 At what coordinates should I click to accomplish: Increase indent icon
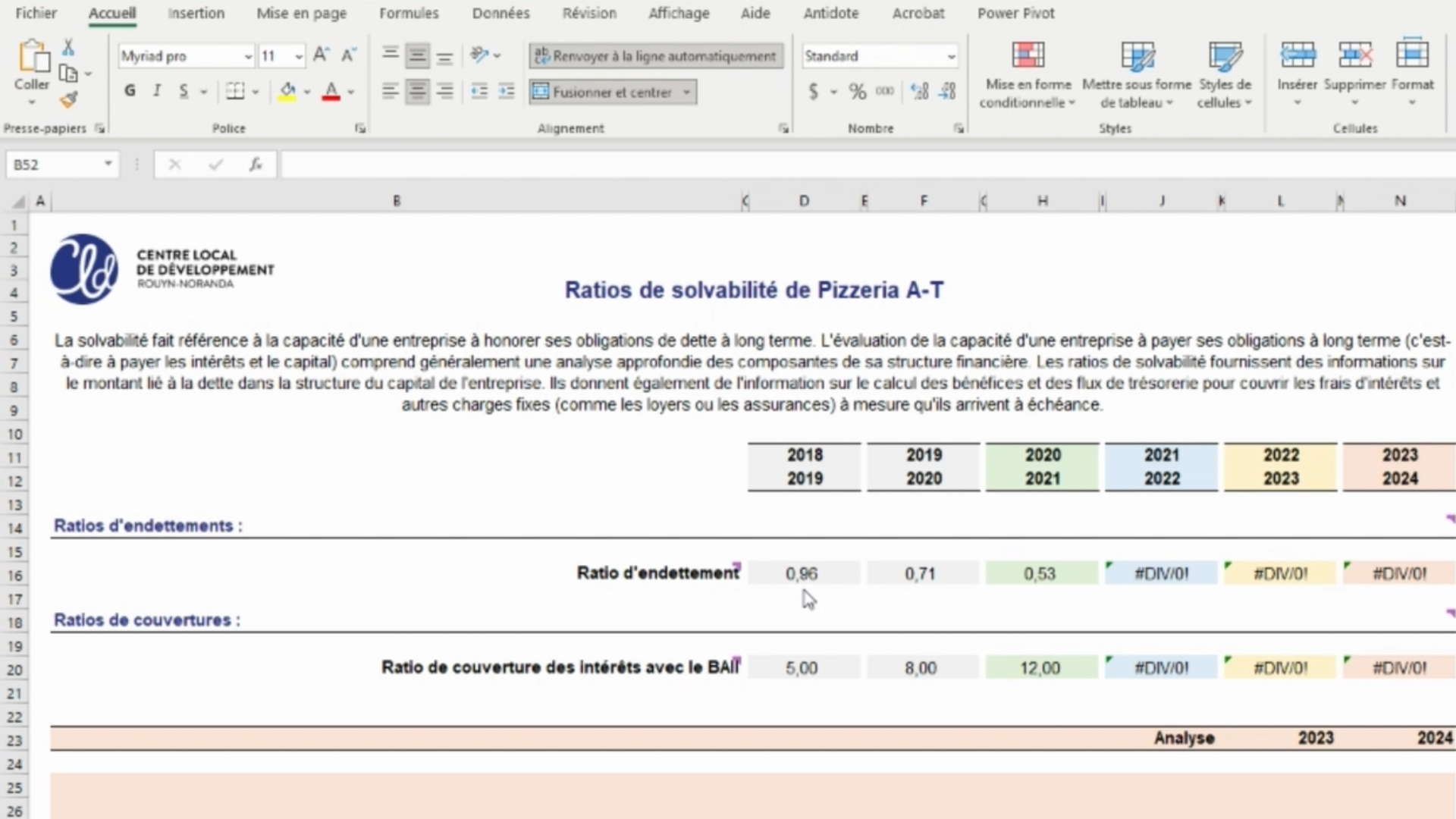tap(507, 92)
